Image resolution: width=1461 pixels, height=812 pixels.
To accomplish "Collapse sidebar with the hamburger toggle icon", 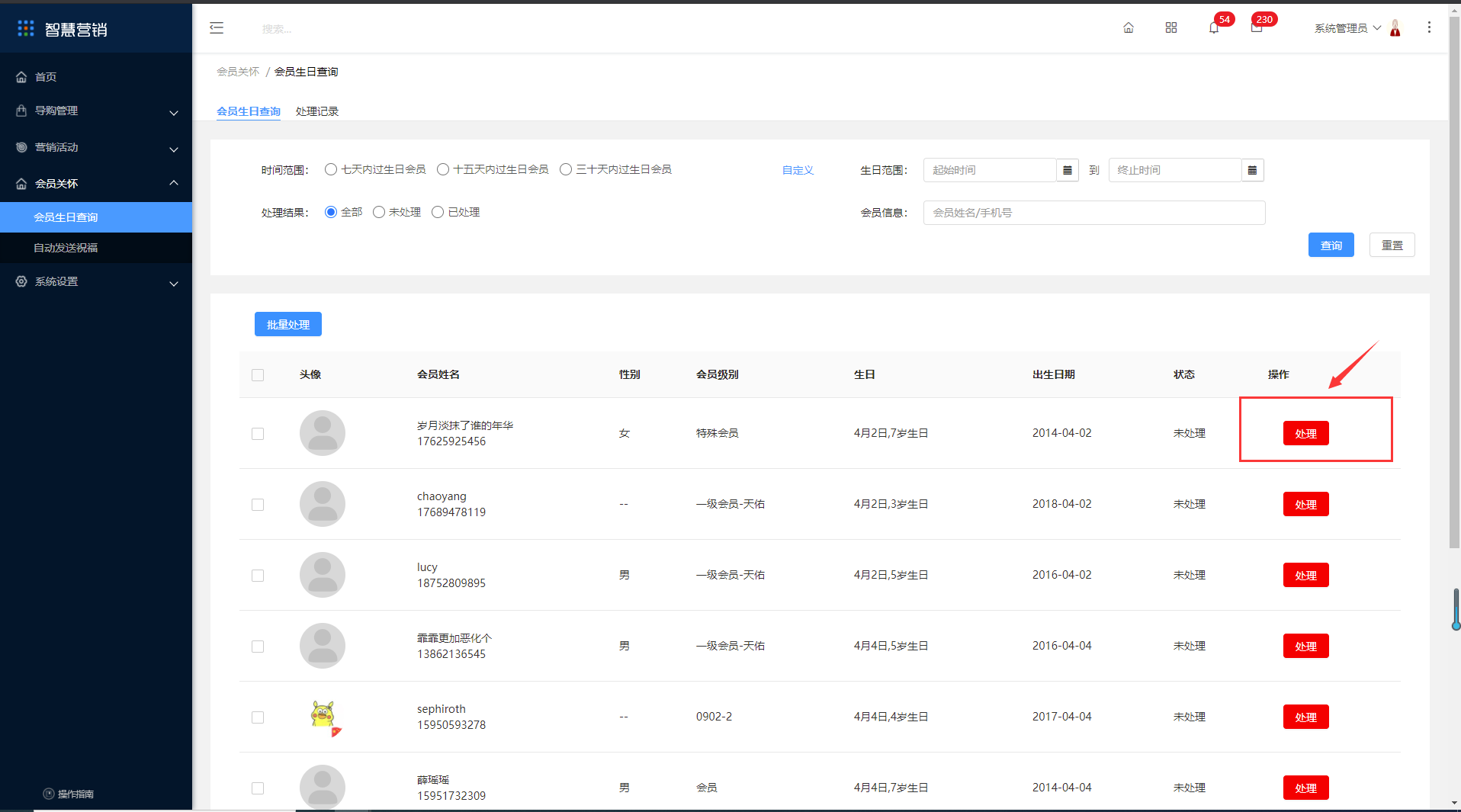I will tap(217, 28).
